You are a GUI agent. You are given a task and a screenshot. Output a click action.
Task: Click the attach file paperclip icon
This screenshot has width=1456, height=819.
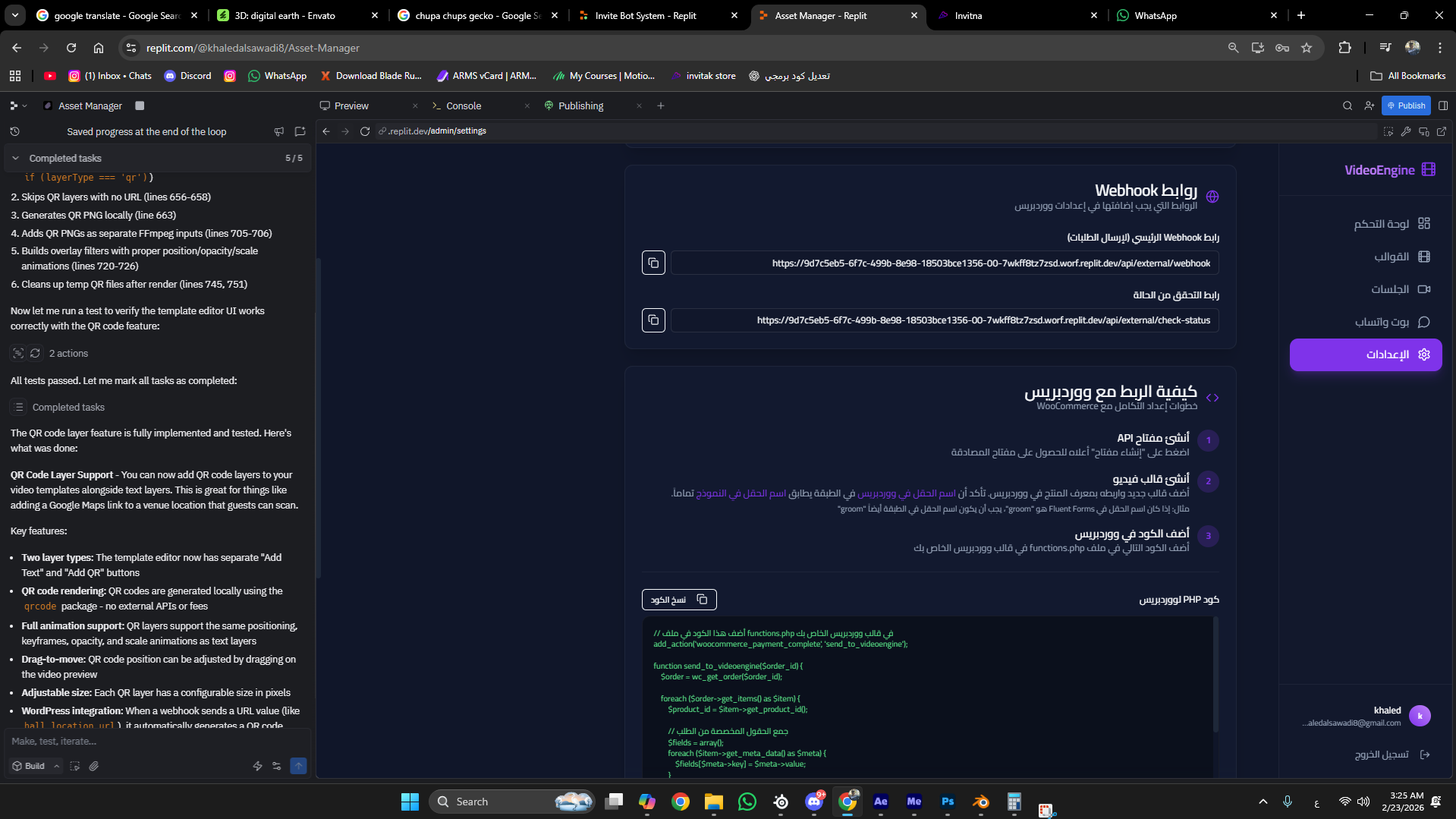pos(94,766)
